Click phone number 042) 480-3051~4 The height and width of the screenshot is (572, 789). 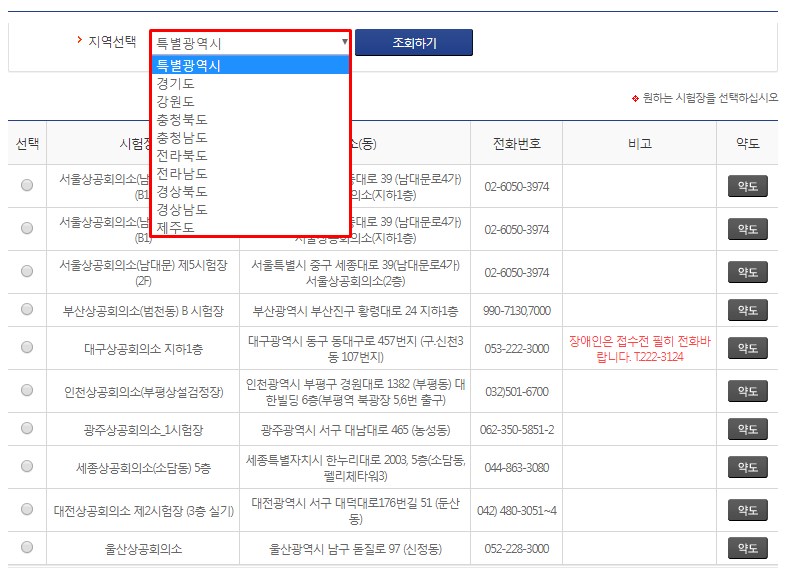tap(517, 511)
